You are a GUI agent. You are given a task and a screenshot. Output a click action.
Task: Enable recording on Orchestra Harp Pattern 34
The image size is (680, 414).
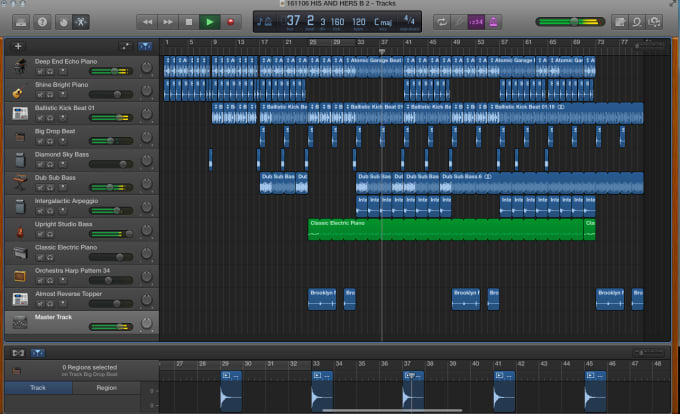point(63,280)
